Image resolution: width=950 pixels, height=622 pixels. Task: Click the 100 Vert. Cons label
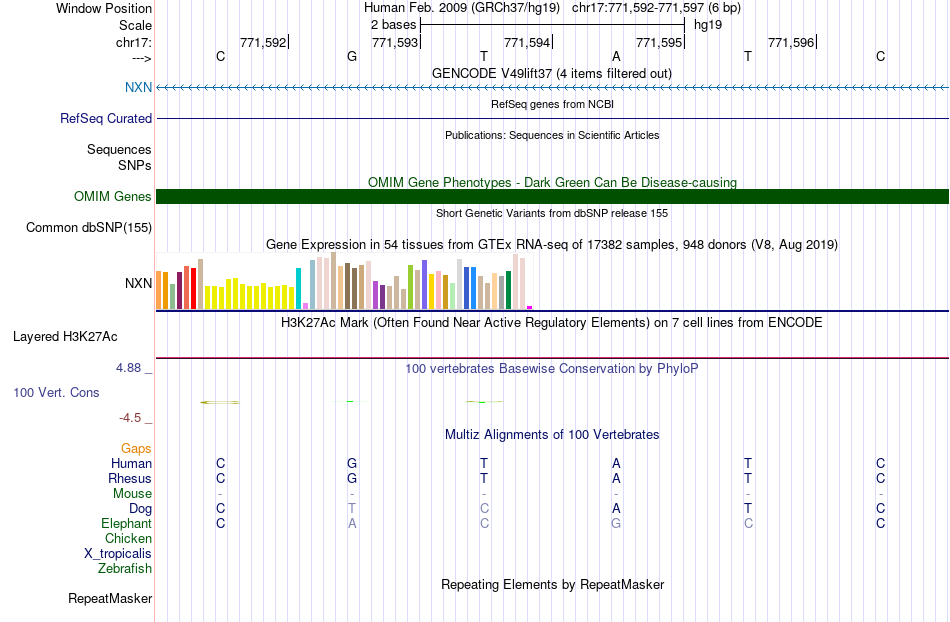click(x=56, y=392)
